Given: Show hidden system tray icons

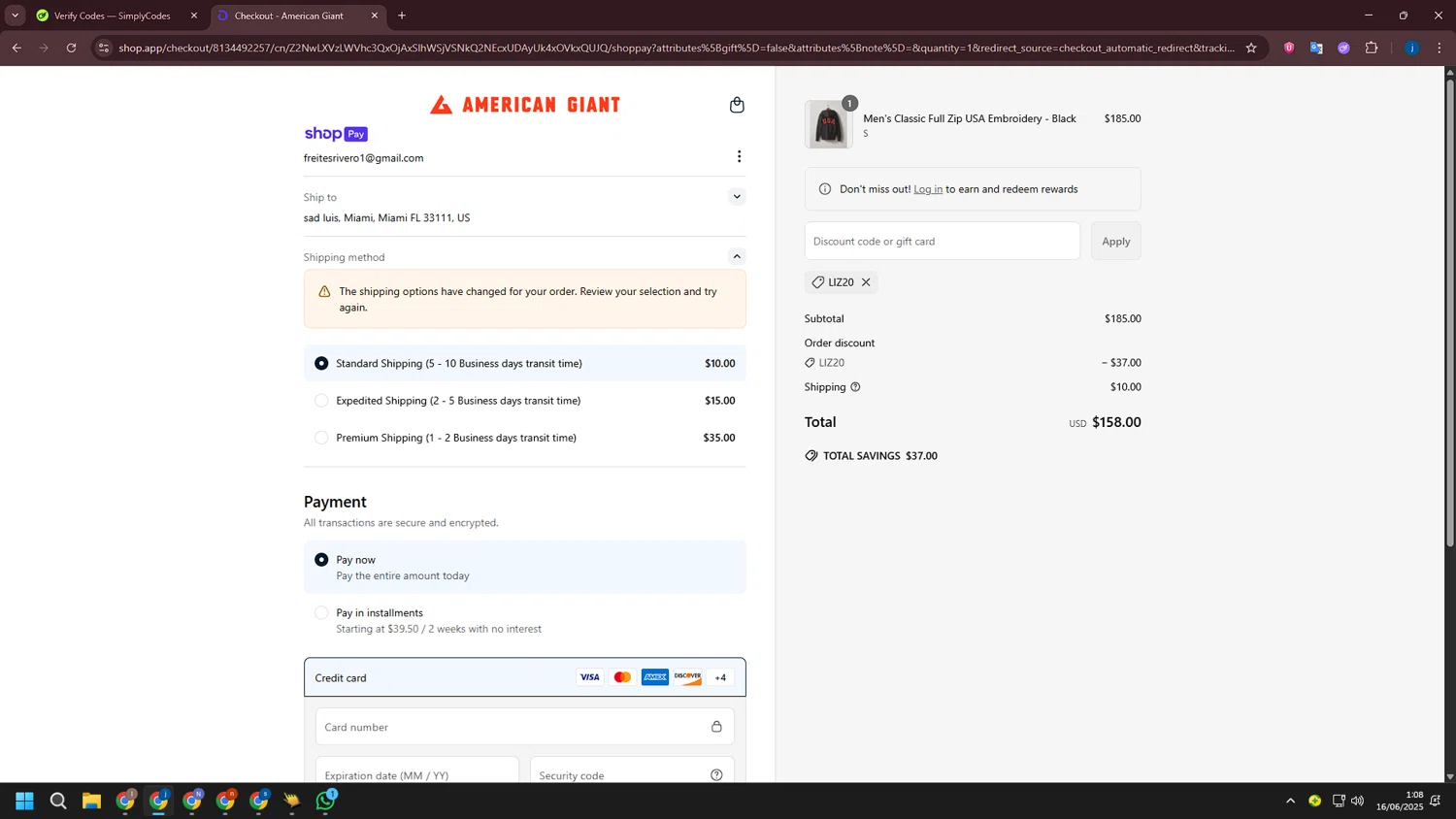Looking at the screenshot, I should point(1290,801).
